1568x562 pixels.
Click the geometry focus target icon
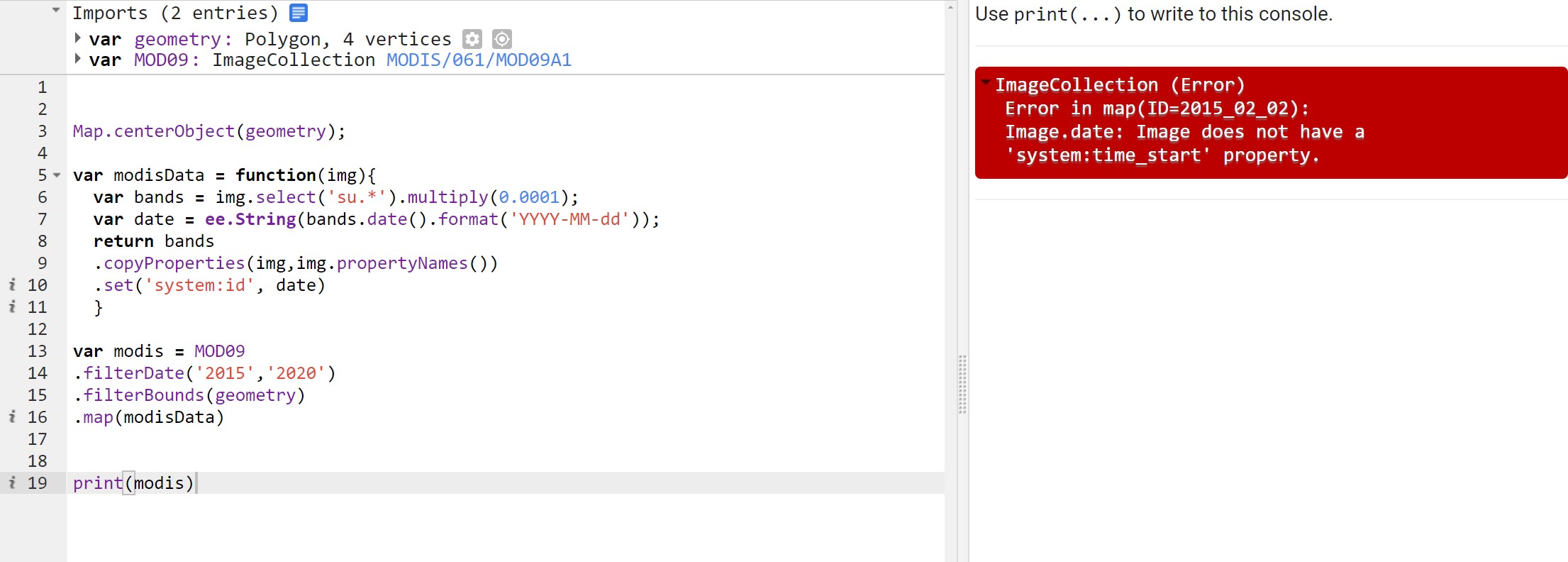(x=502, y=39)
